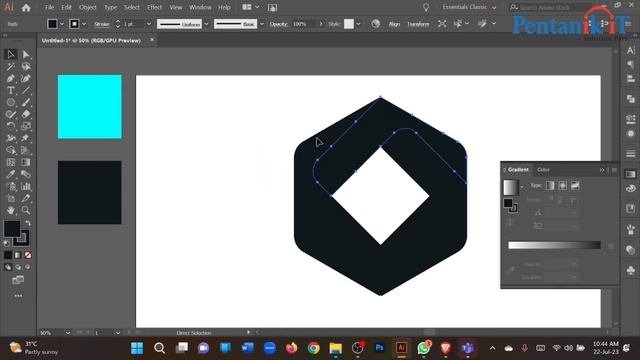Select the Perspective Grid tool

point(26,150)
